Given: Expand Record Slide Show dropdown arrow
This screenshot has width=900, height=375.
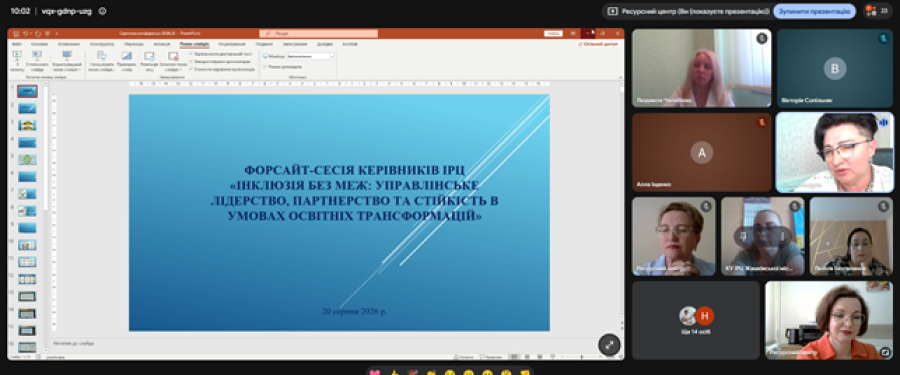Looking at the screenshot, I should [x=180, y=70].
